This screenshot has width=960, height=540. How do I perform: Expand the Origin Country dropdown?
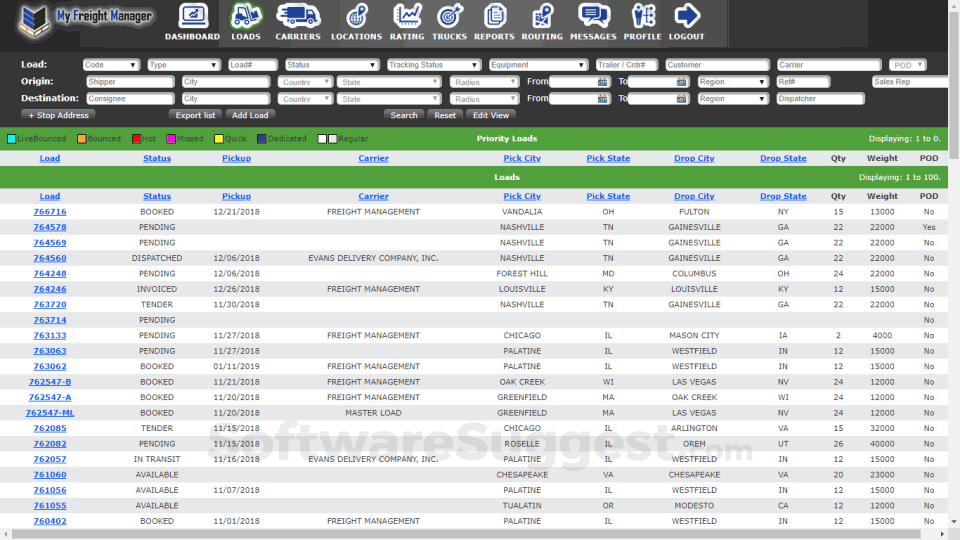pyautogui.click(x=305, y=82)
